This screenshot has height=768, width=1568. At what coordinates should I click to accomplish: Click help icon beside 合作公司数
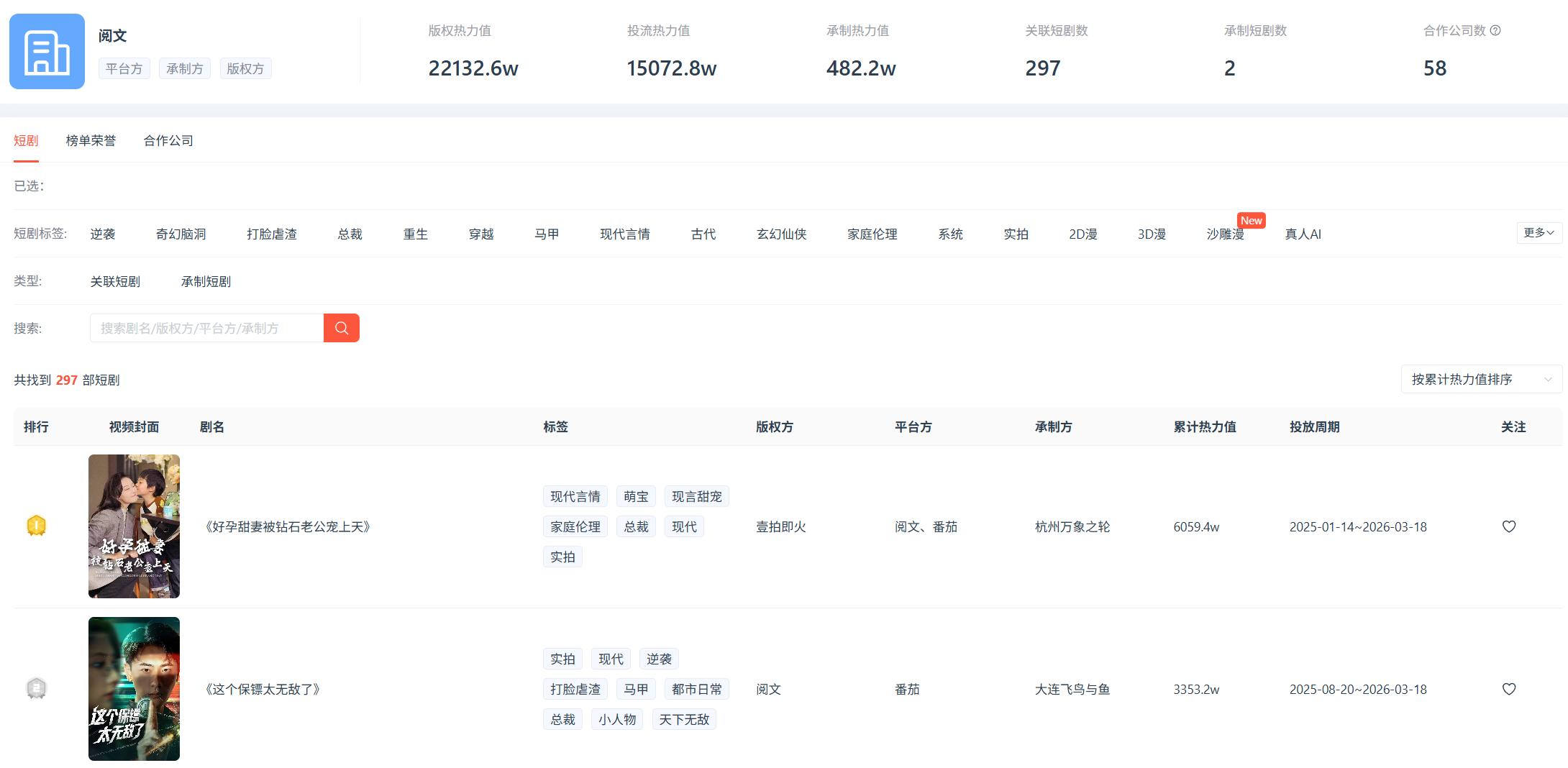[1495, 31]
